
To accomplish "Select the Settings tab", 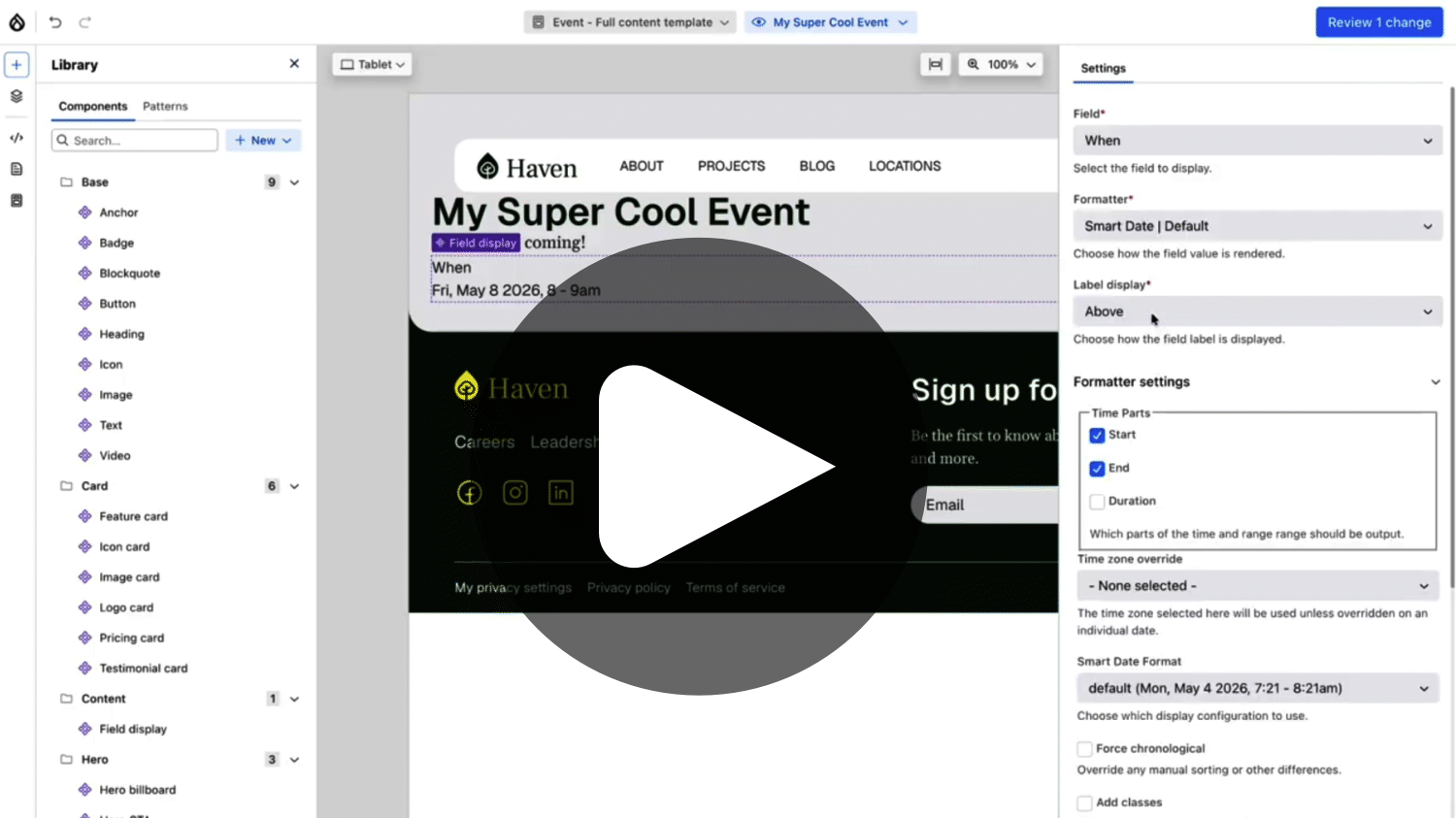I will pyautogui.click(x=1104, y=69).
